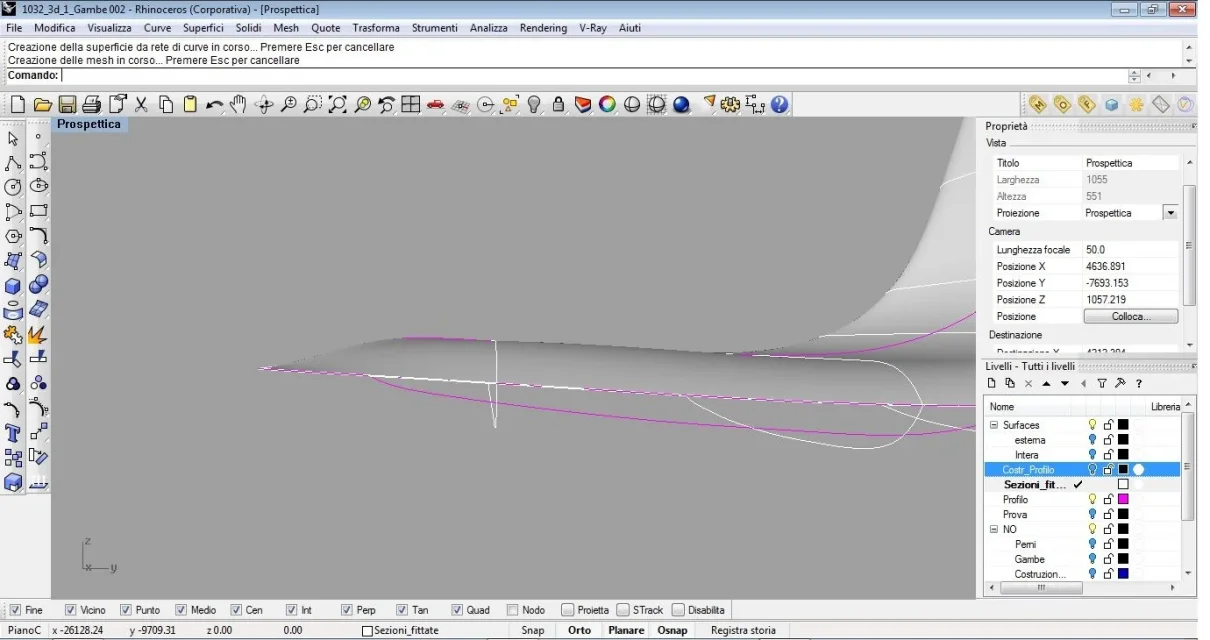Viewport: 1210px width, 640px height.
Task: Open the Proiezione dropdown arrow
Action: [1170, 213]
